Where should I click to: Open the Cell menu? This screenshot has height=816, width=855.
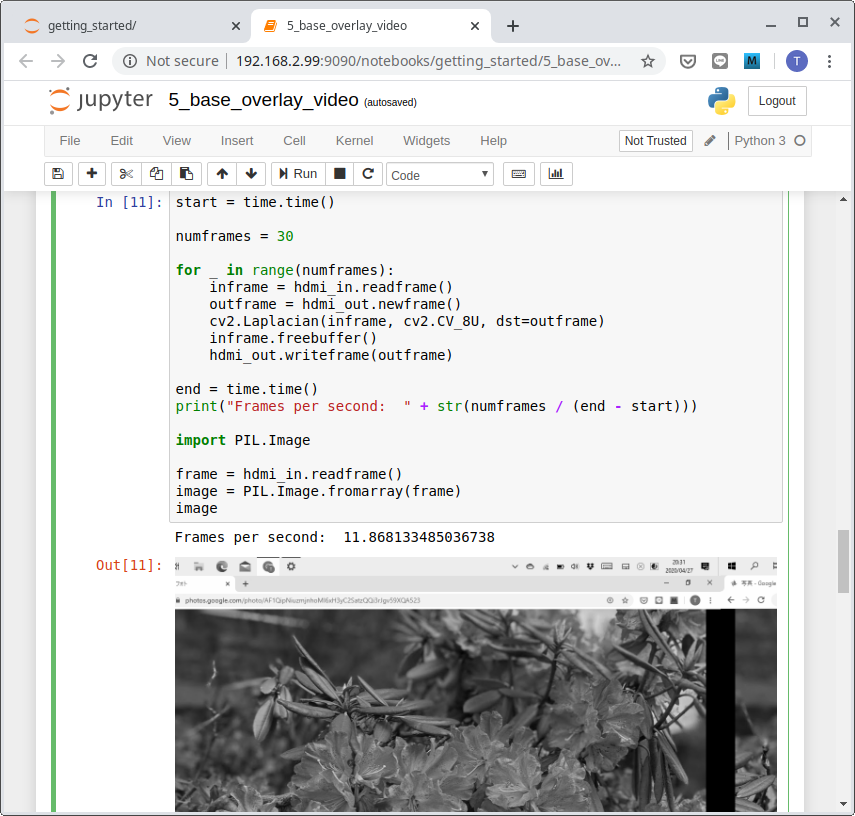294,141
